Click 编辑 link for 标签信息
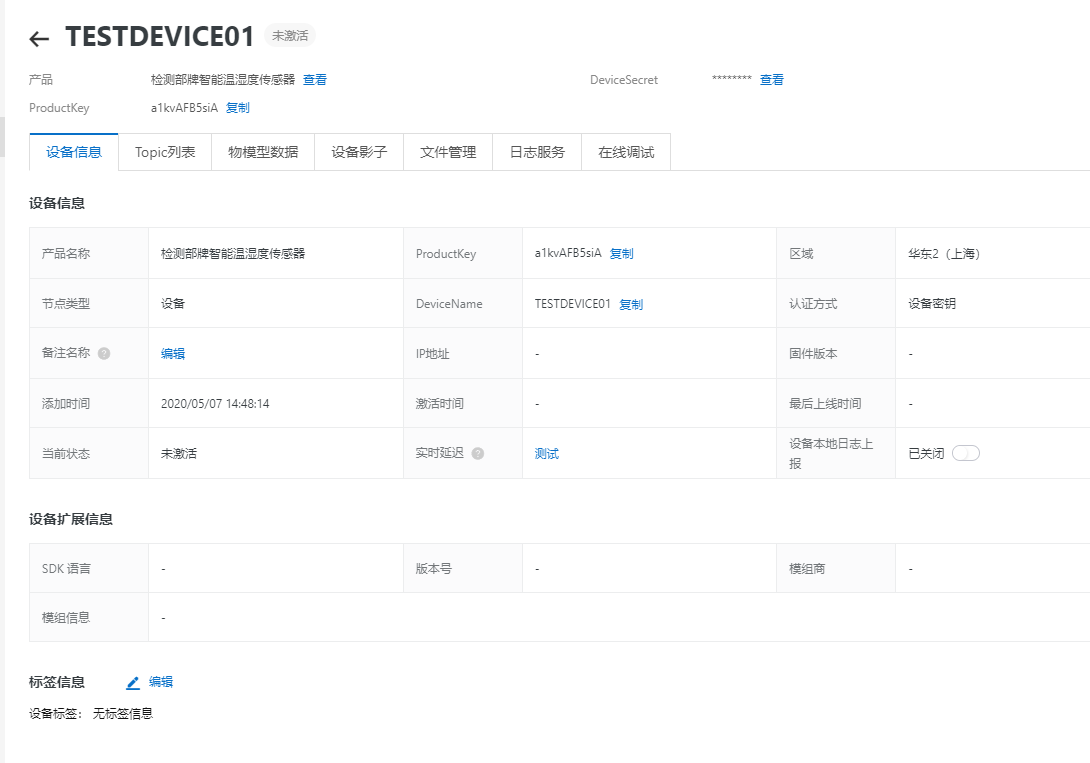The width and height of the screenshot is (1090, 763). [x=161, y=682]
